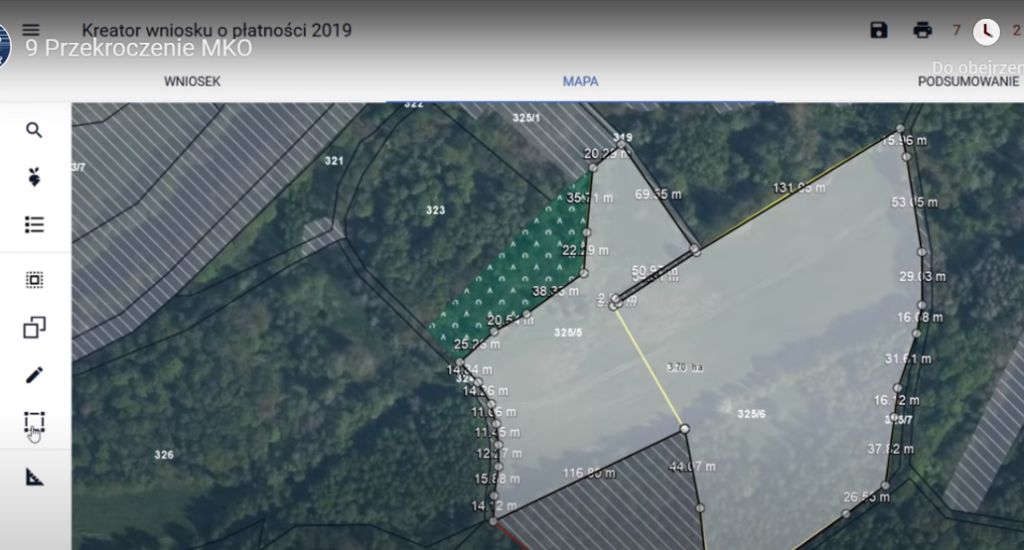Click the save floppy disk icon
1024x550 pixels.
coord(879,30)
